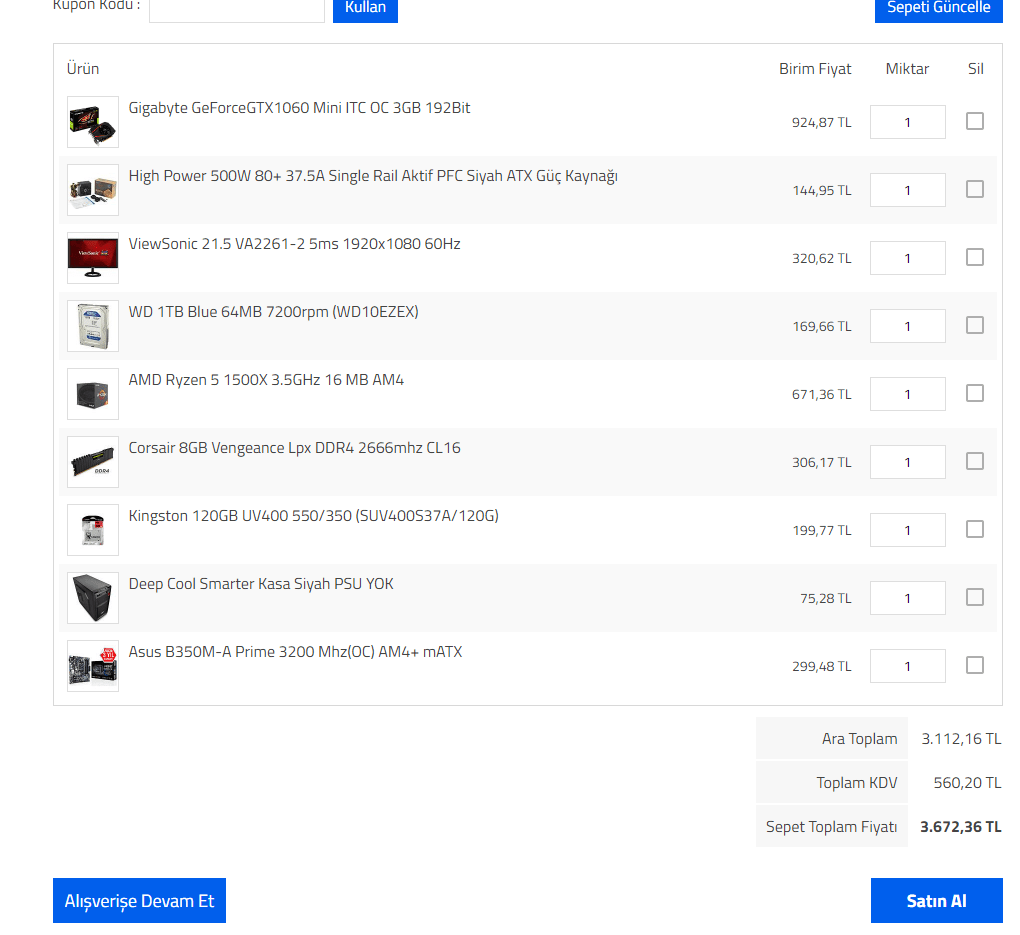Tick delete checkbox for AMD Ryzen 5

[x=974, y=393]
